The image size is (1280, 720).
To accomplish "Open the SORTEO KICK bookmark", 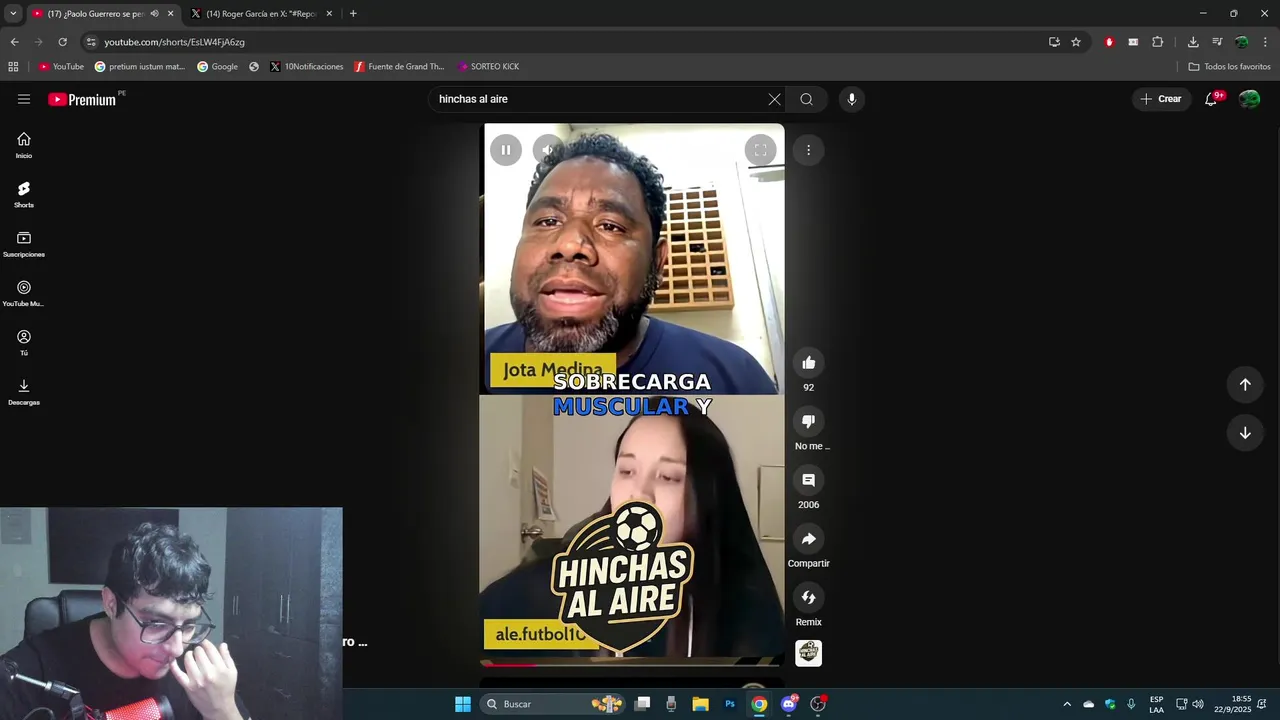I will click(x=489, y=67).
